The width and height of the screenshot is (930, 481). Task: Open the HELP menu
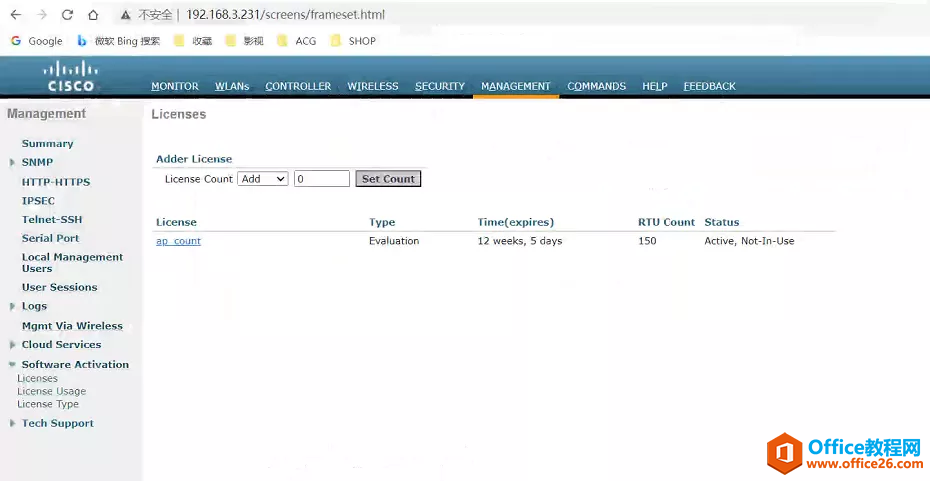pos(655,86)
